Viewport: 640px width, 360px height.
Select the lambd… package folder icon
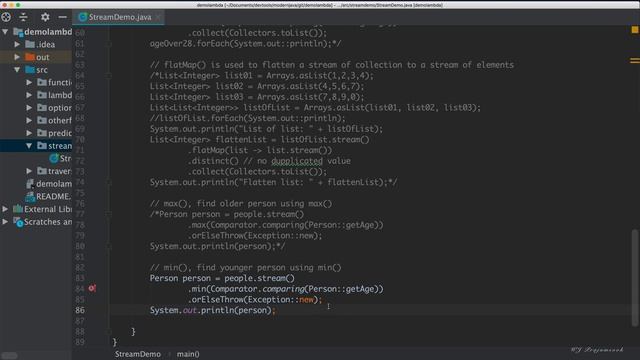coord(42,95)
